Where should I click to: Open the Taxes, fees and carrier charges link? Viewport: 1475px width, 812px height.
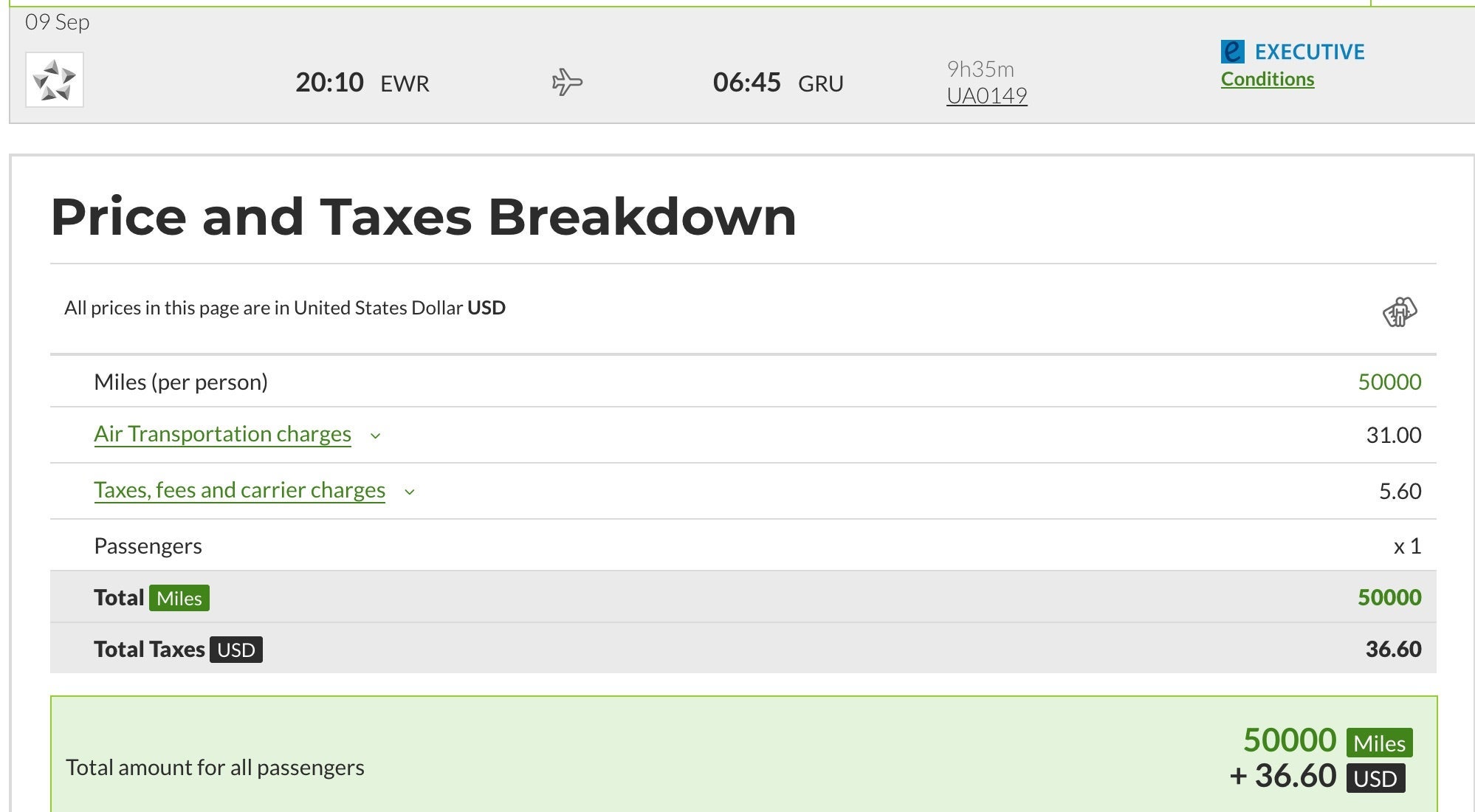coord(239,490)
